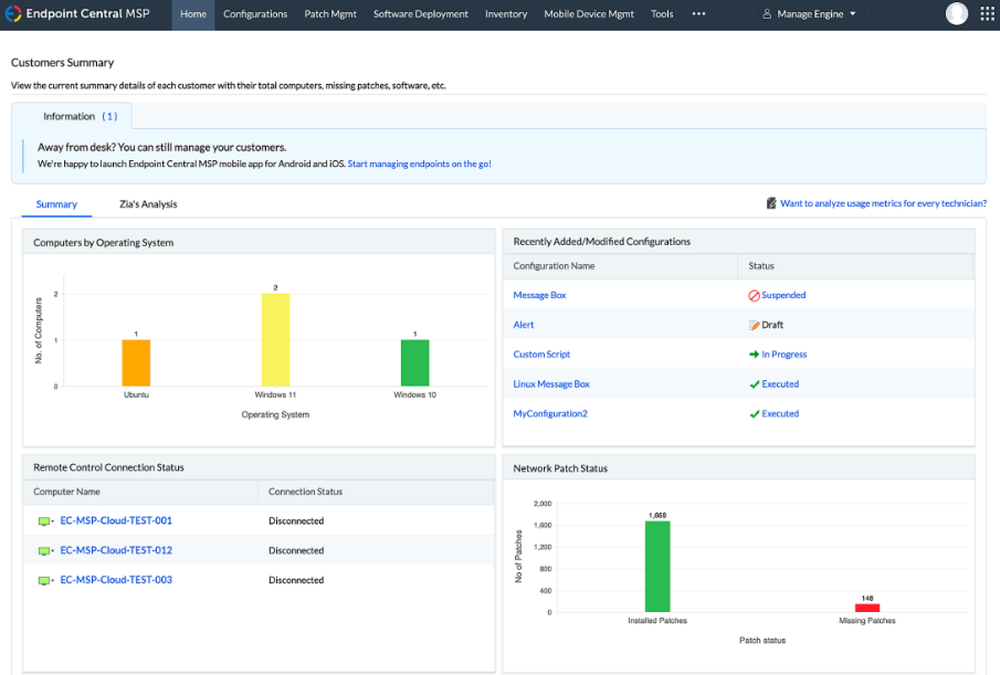Open the apps grid launcher icon
This screenshot has height=675, width=1000.
pyautogui.click(x=986, y=14)
